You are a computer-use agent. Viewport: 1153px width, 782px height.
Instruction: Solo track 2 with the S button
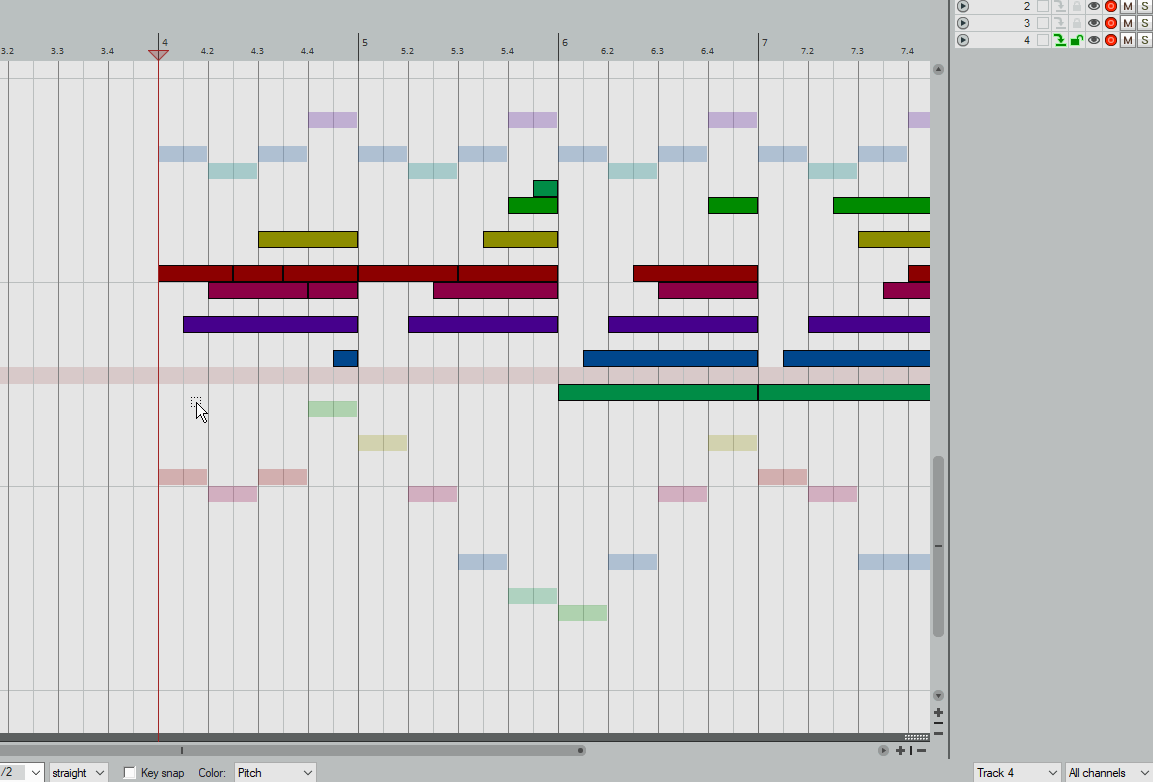click(1145, 6)
